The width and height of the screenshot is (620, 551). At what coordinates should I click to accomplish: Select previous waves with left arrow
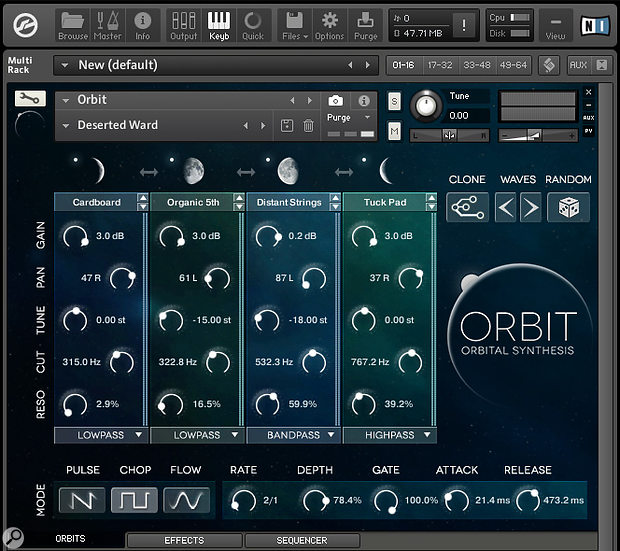(506, 207)
